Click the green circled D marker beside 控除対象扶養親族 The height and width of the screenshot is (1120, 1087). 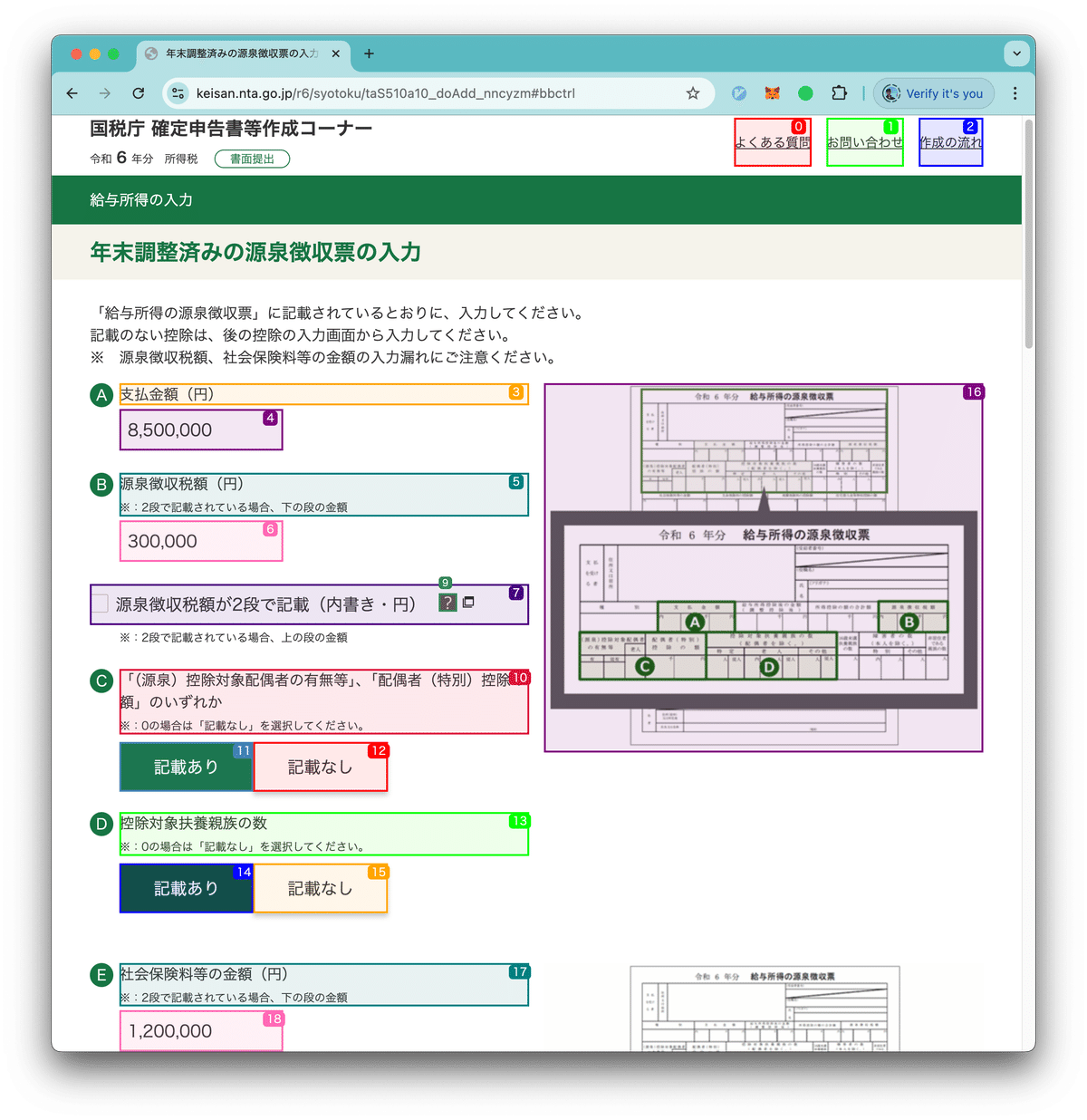[x=101, y=824]
